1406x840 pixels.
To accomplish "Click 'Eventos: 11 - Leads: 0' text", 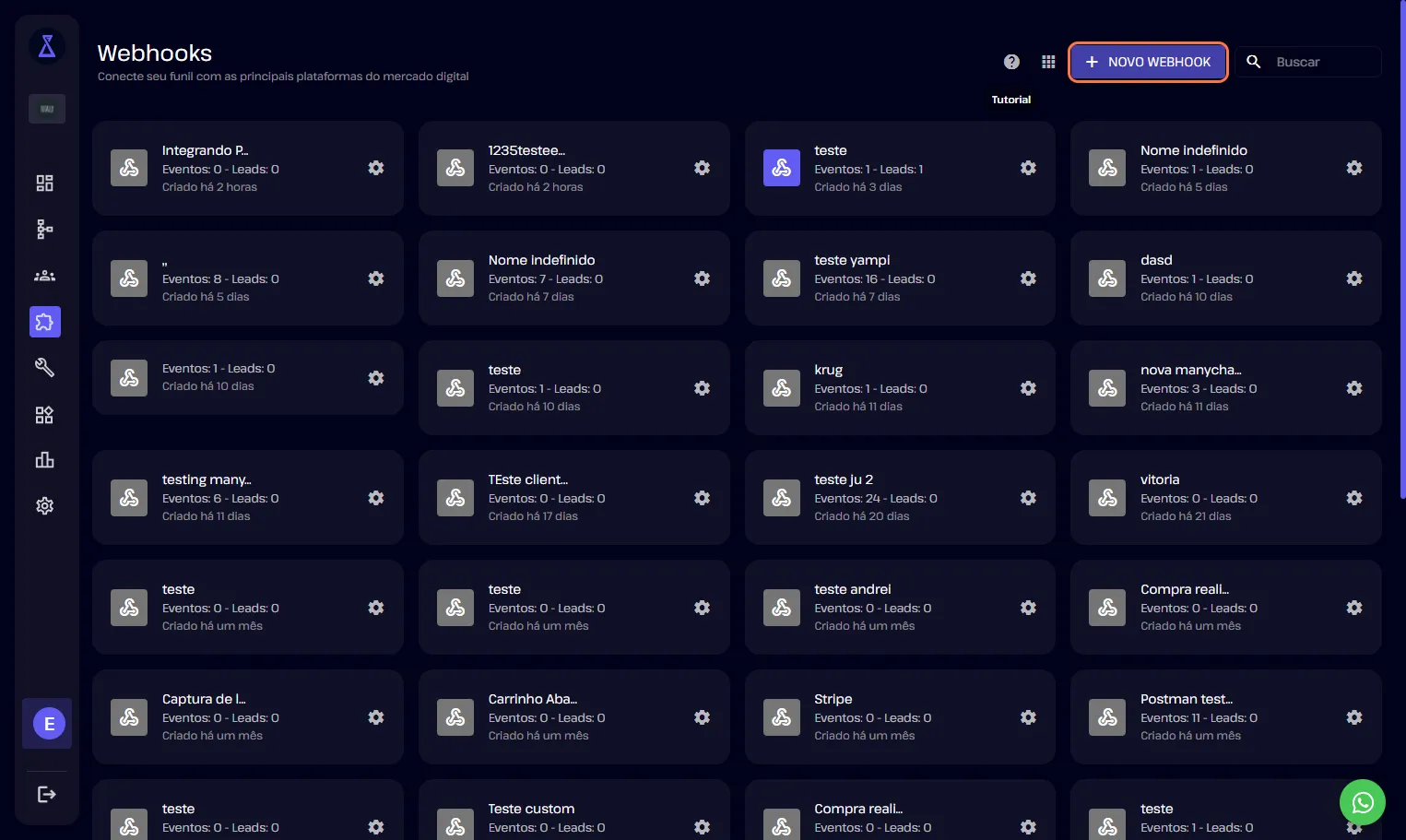I will coord(1199,718).
